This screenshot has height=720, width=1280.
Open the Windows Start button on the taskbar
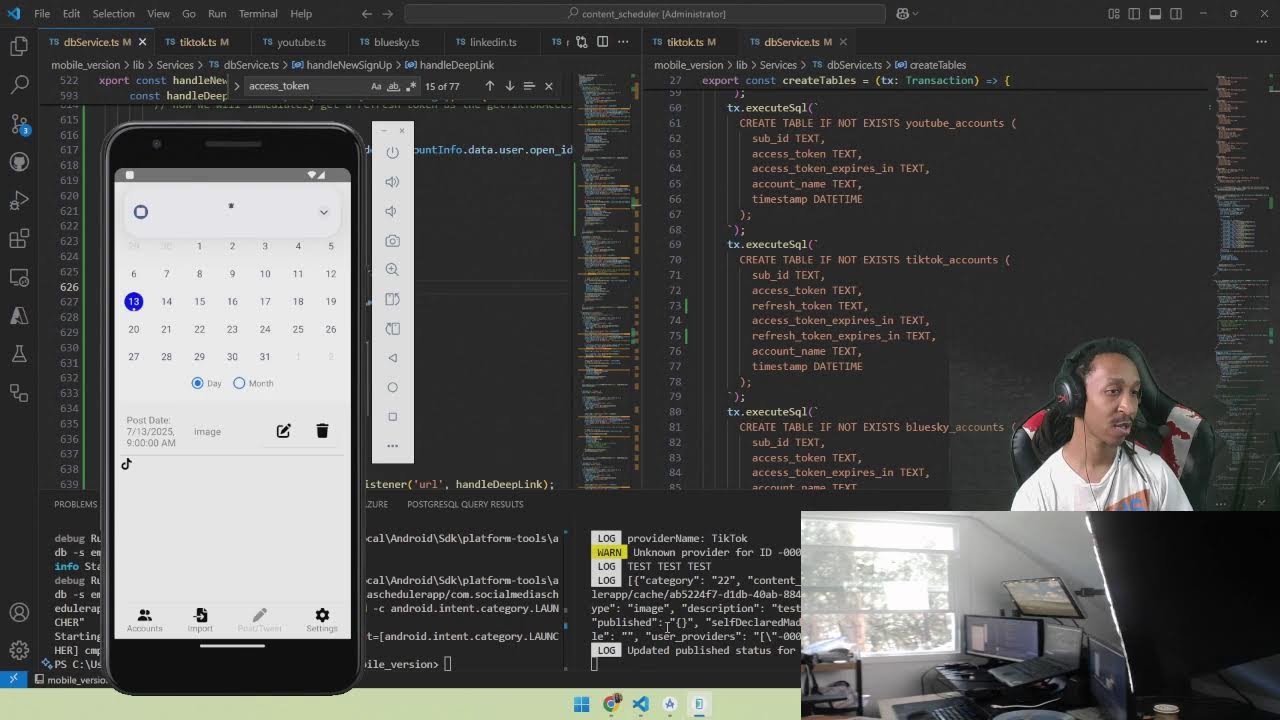pyautogui.click(x=581, y=704)
